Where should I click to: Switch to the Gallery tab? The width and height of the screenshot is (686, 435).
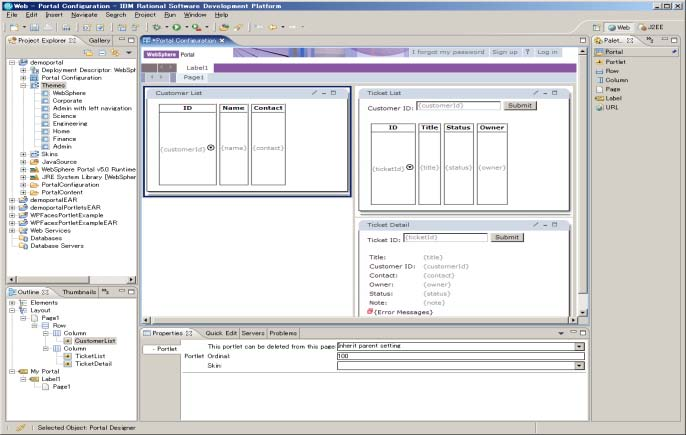pyautogui.click(x=99, y=40)
